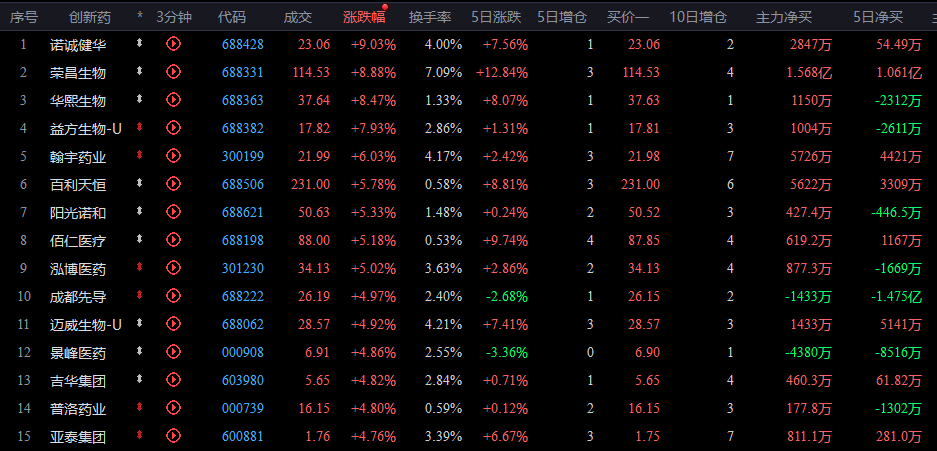Click the red marker icon beside 成都先导
This screenshot has width=937, height=451.
click(140, 294)
